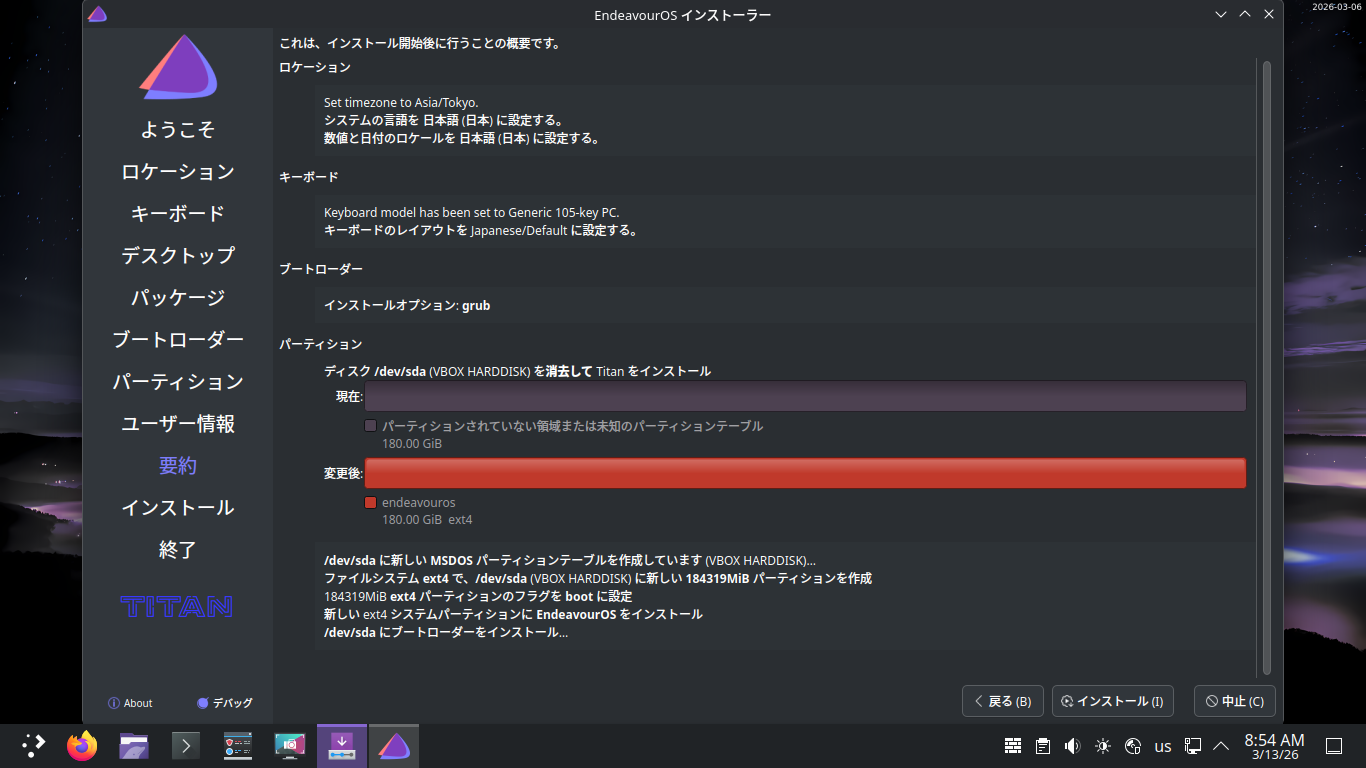1366x768 pixels.
Task: Click the large EndeavourOS logo in the sidebar
Action: point(178,68)
